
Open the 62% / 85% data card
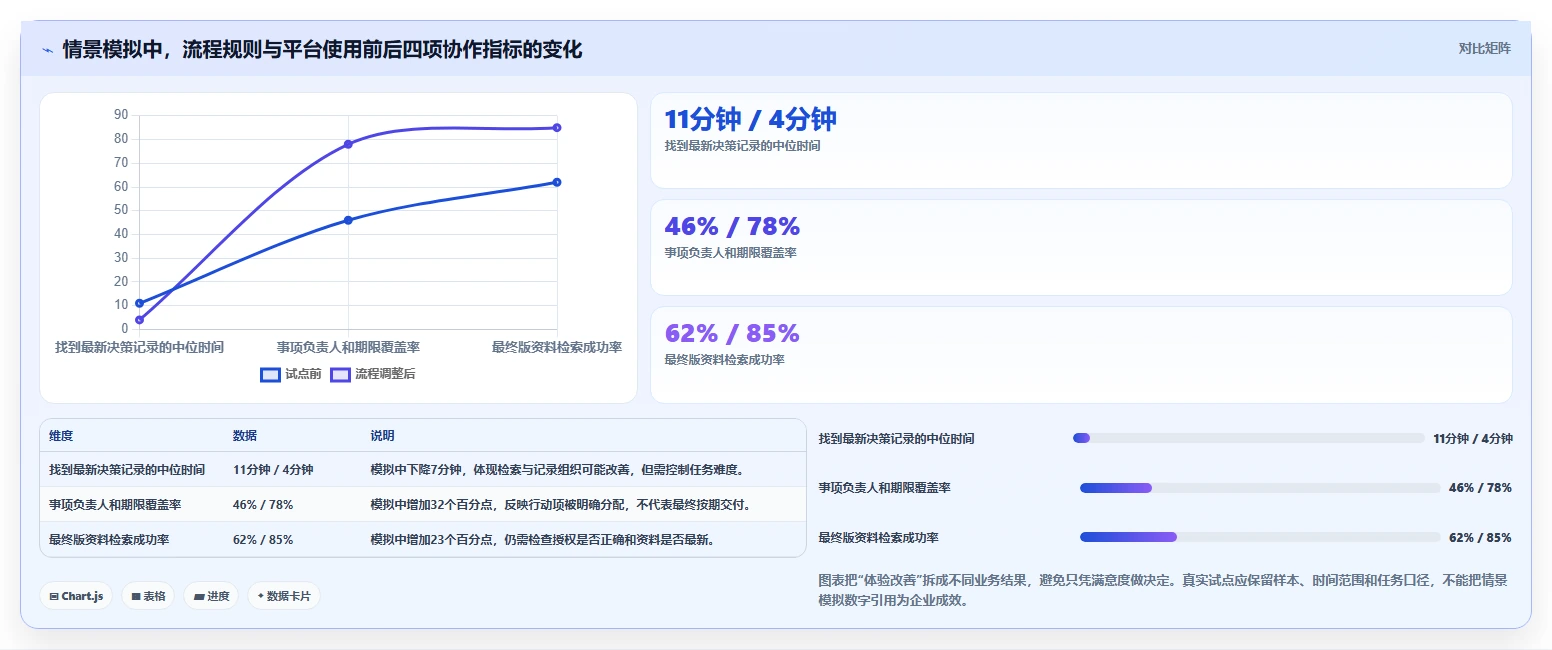tap(1081, 355)
